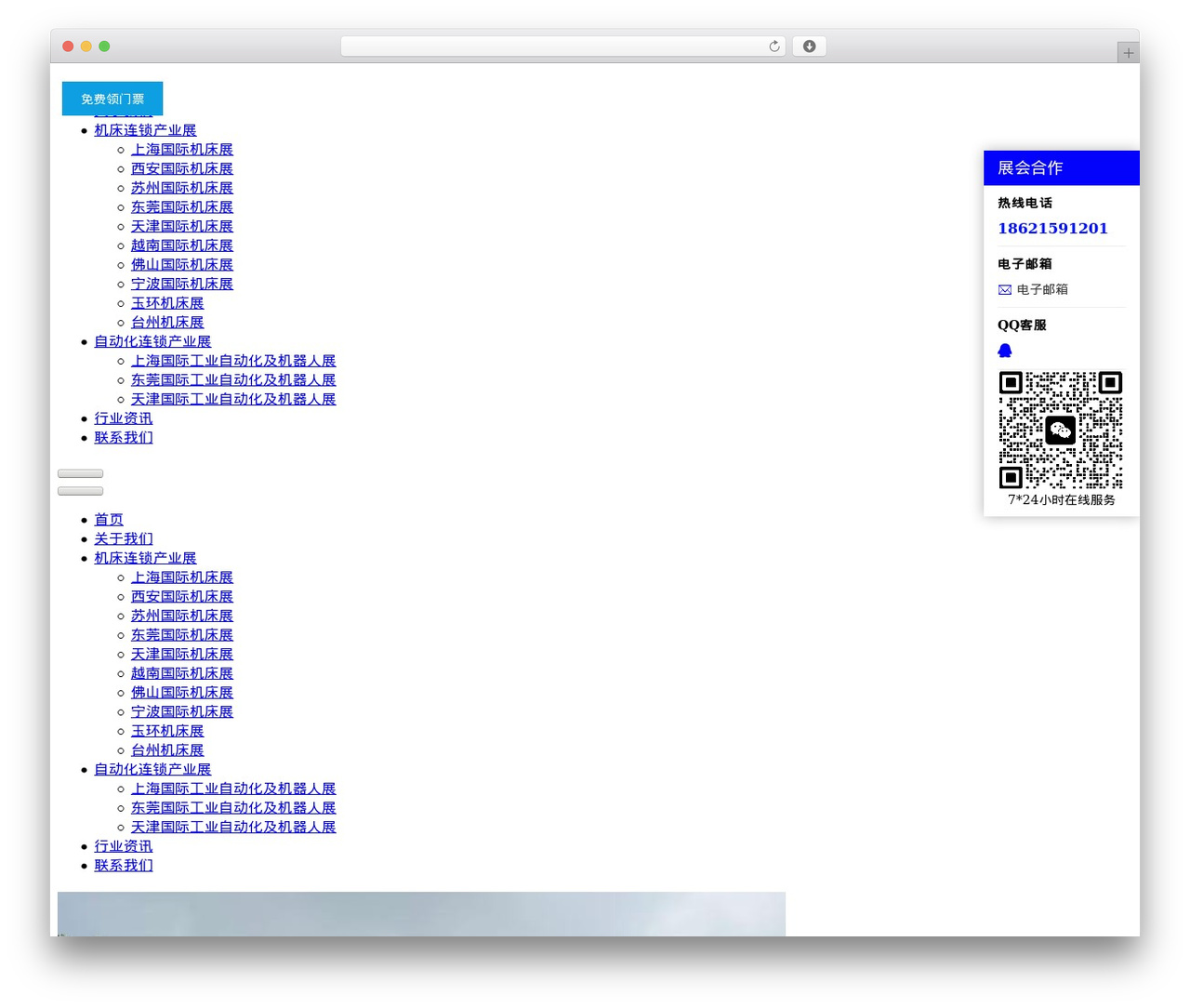Click the QQ客服 heading
1190x1008 pixels.
click(1022, 325)
